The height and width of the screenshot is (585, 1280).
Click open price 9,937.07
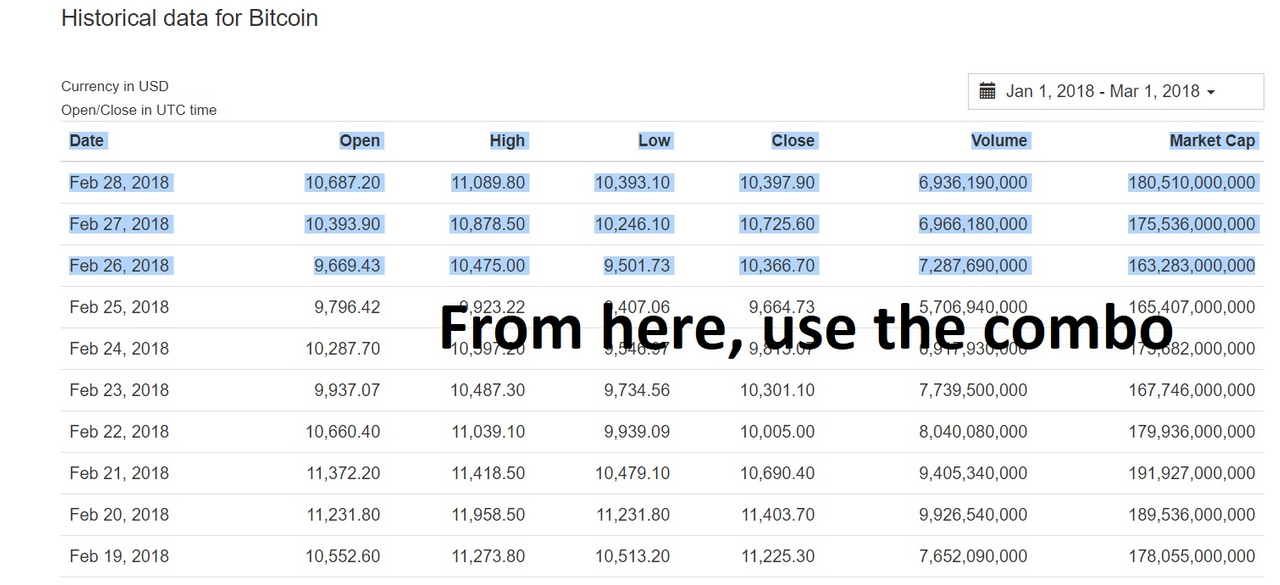347,390
